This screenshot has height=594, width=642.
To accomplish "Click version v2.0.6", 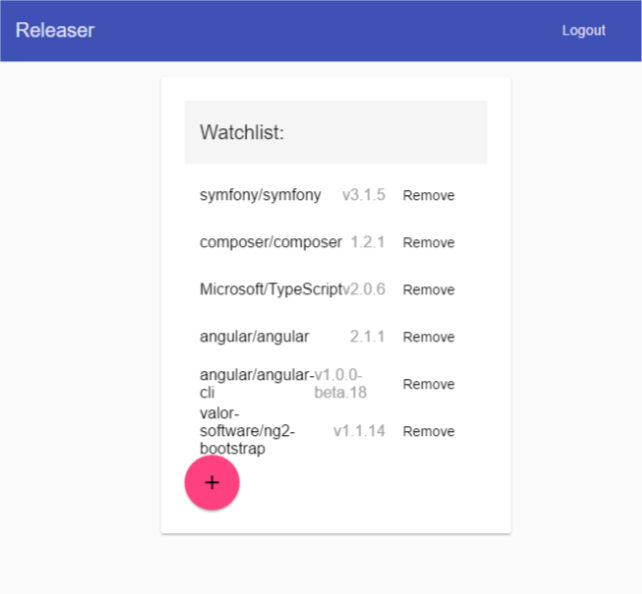I will pyautogui.click(x=364, y=289).
